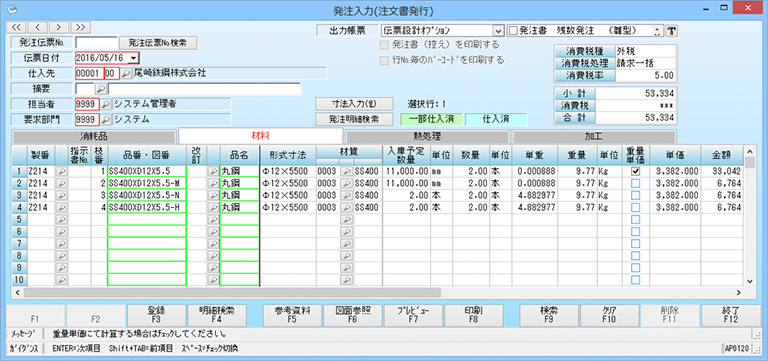Click the 図面参照 F6 button
Image resolution: width=768 pixels, height=361 pixels.
[x=353, y=314]
